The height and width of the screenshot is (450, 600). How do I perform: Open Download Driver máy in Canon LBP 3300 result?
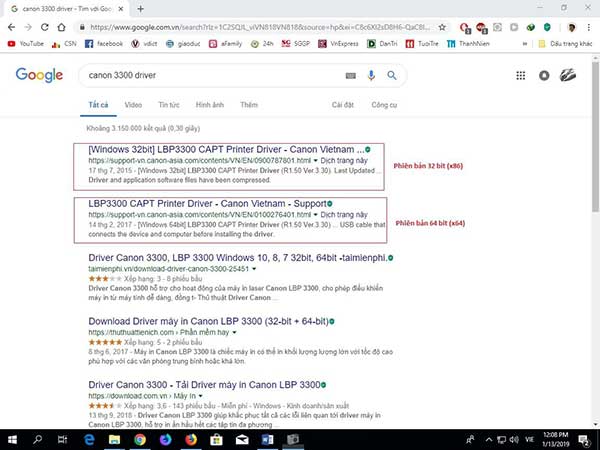tap(209, 321)
